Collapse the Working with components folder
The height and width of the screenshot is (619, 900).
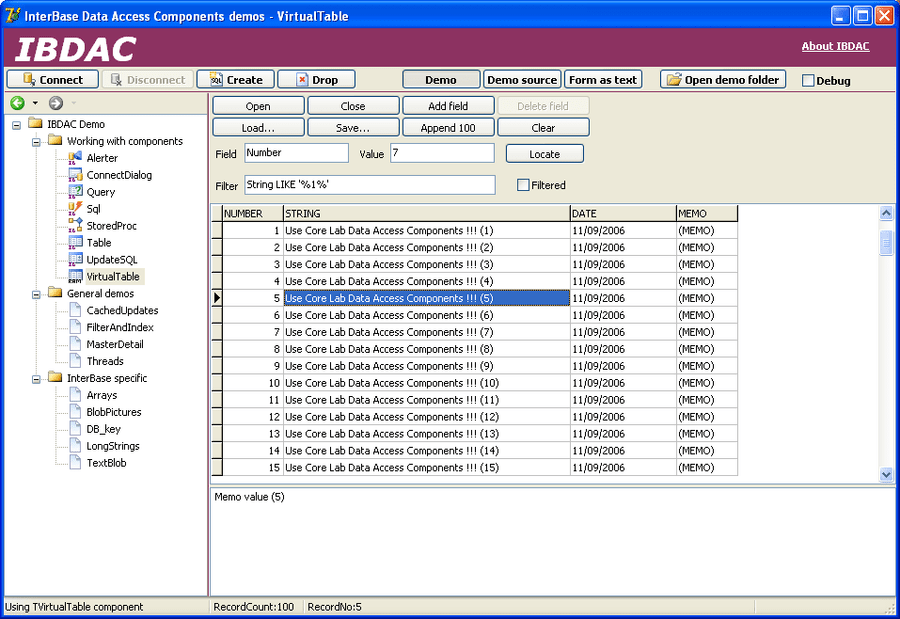pos(36,141)
